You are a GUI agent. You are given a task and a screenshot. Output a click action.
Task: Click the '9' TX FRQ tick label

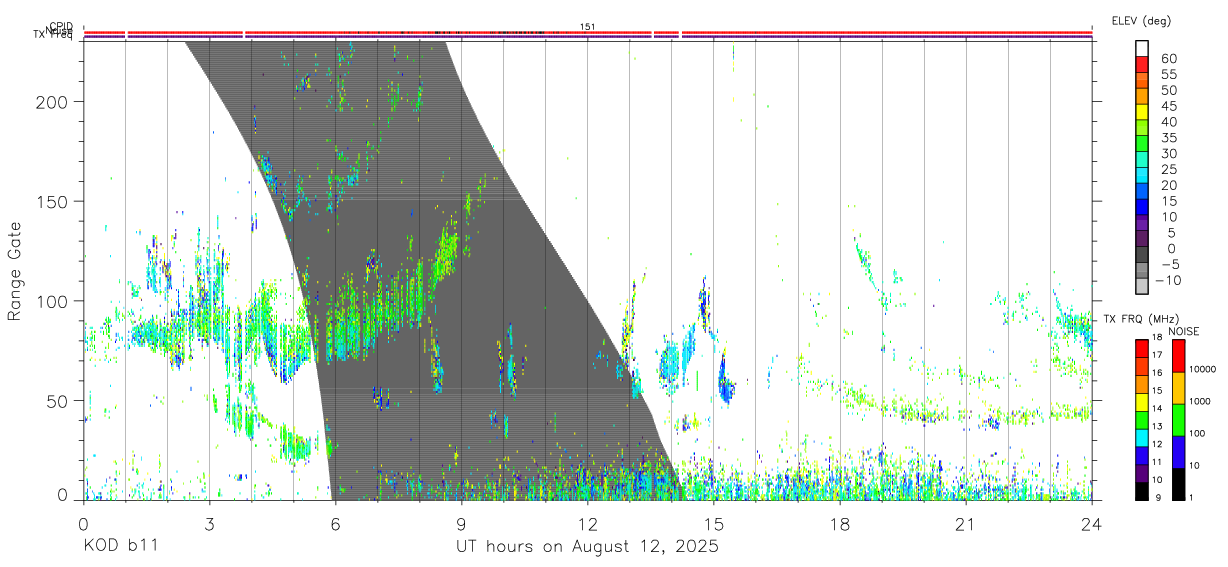coord(1158,497)
